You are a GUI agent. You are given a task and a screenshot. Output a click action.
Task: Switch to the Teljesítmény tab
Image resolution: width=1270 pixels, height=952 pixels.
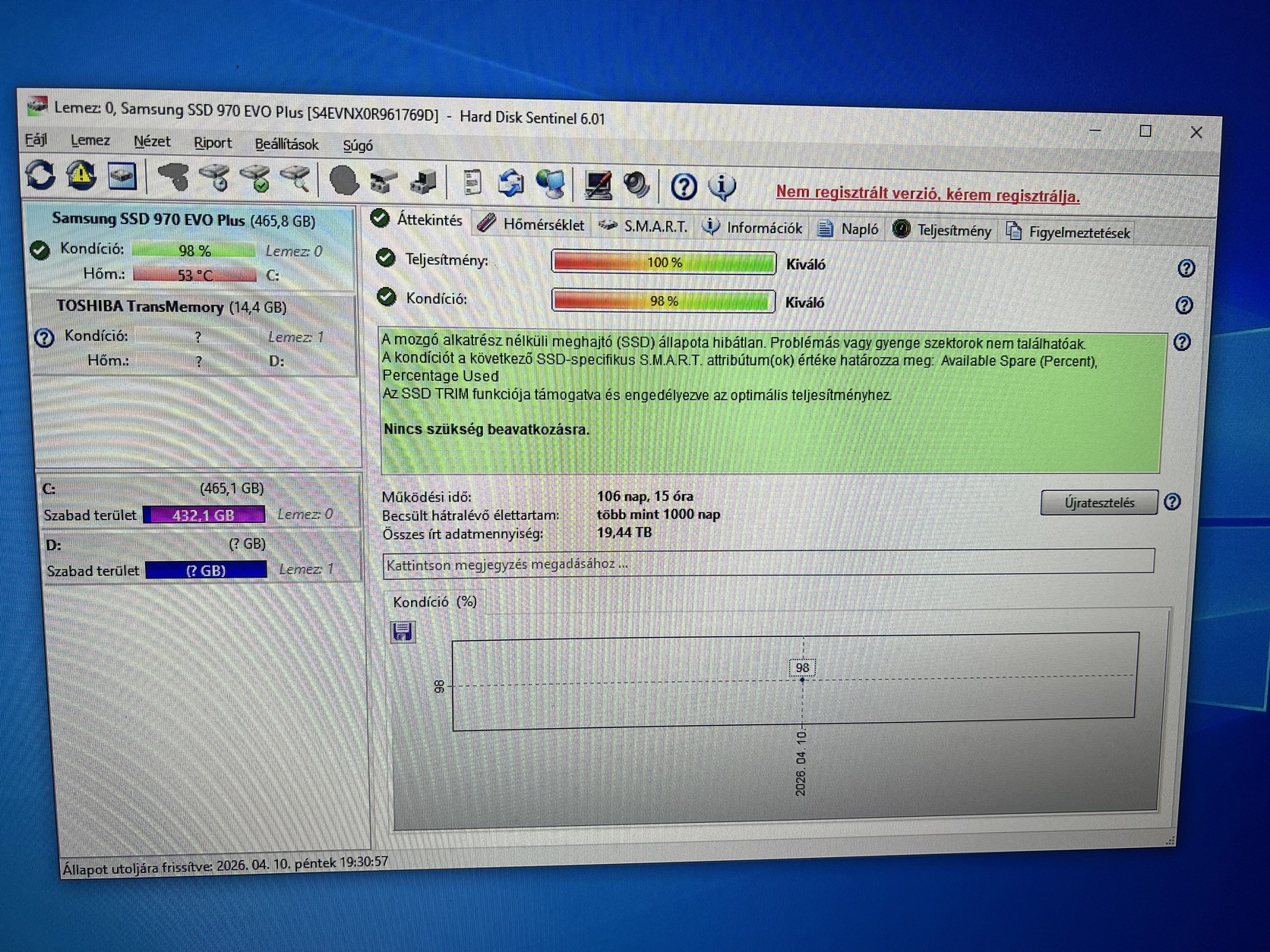[942, 230]
